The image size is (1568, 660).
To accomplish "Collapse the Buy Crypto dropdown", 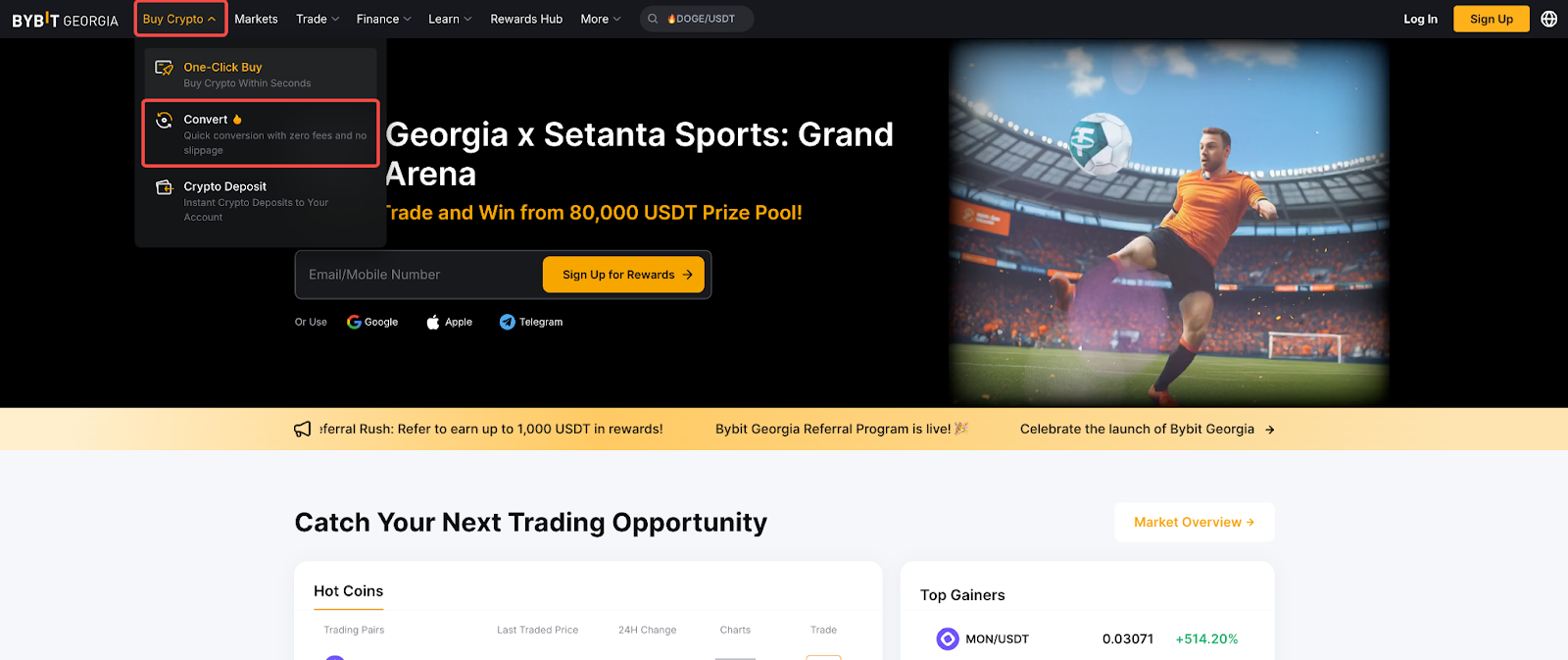I will (x=180, y=19).
